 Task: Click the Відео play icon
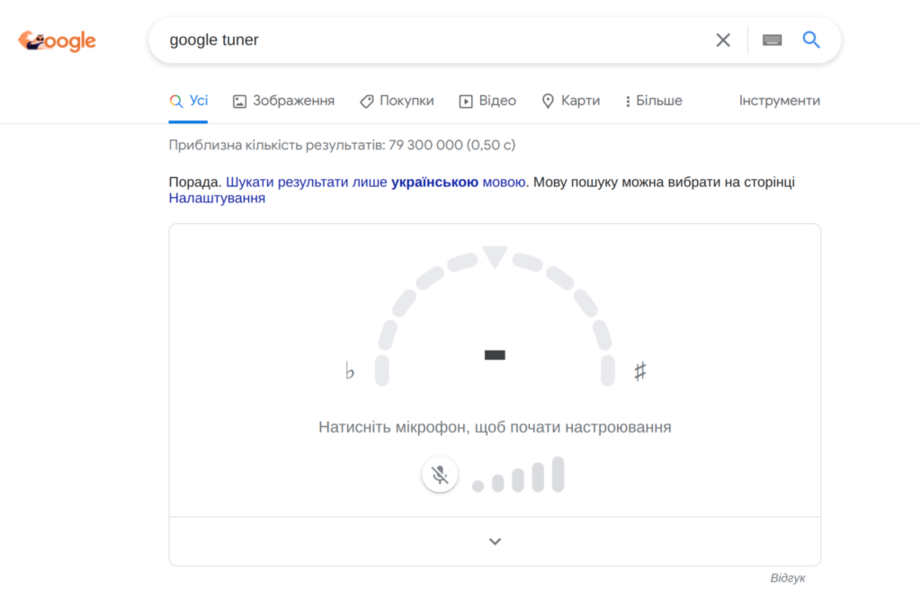click(x=465, y=100)
